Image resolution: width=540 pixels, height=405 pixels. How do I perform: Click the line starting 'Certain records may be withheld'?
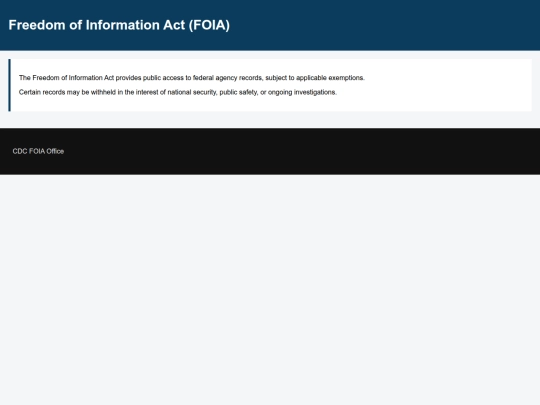tap(178, 92)
